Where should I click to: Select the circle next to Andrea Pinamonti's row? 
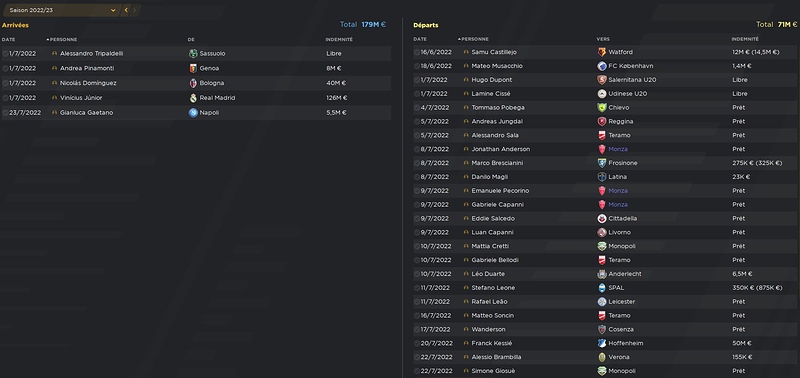click(x=5, y=68)
